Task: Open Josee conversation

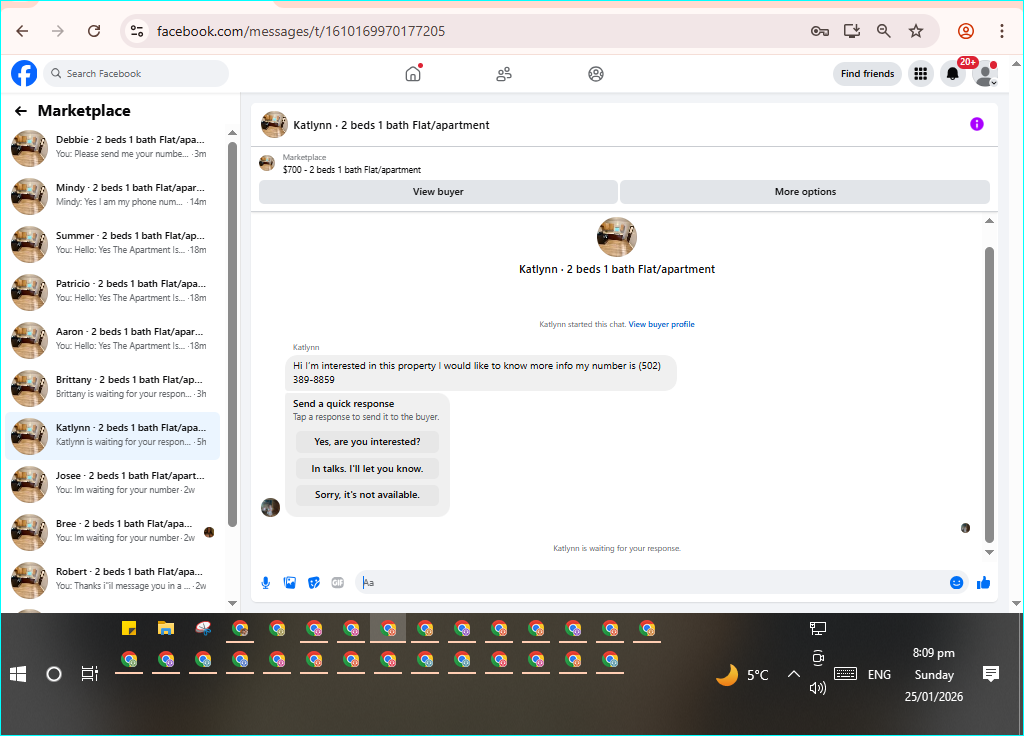Action: click(113, 483)
